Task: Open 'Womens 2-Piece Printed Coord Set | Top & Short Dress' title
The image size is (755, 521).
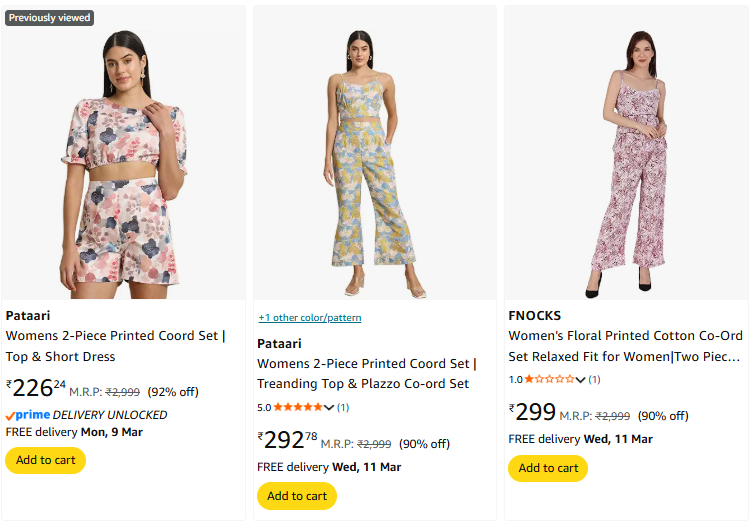Action: pos(116,346)
